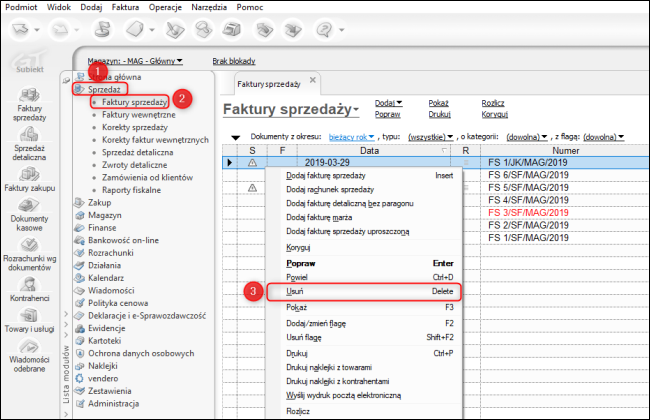Click the Rozrachunki wg dokumentów icon
This screenshot has height=420, width=650.
28,248
